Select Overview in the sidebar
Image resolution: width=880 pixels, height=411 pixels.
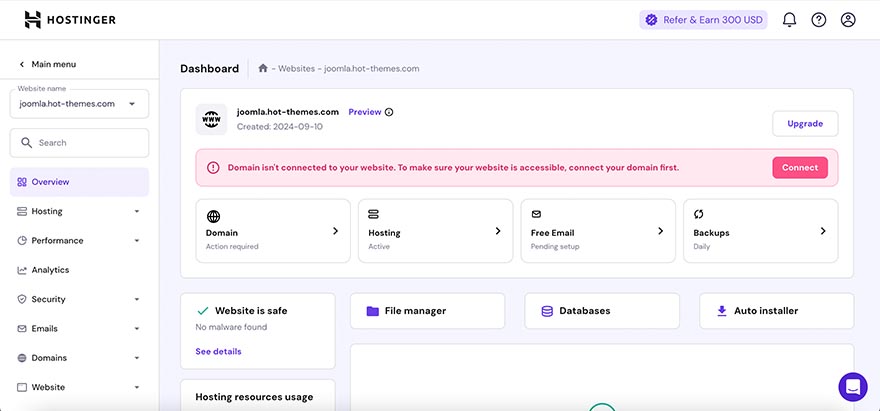click(79, 182)
